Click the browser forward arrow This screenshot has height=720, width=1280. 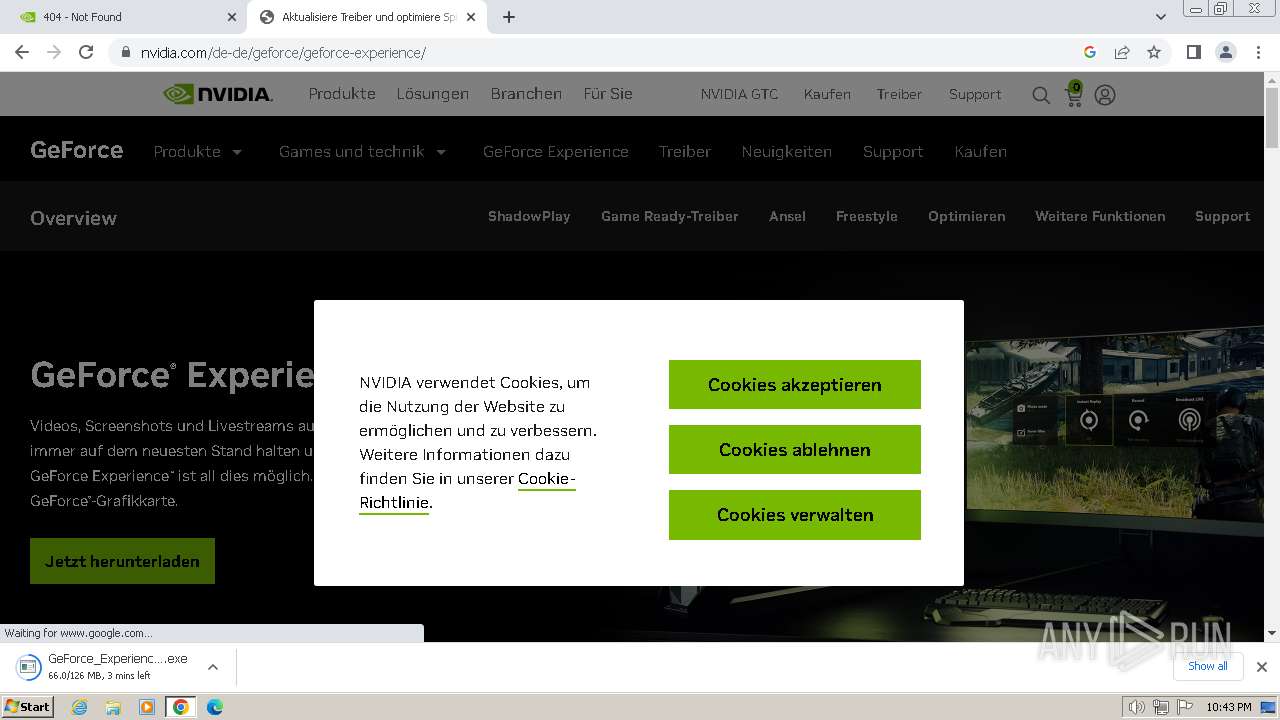click(54, 52)
